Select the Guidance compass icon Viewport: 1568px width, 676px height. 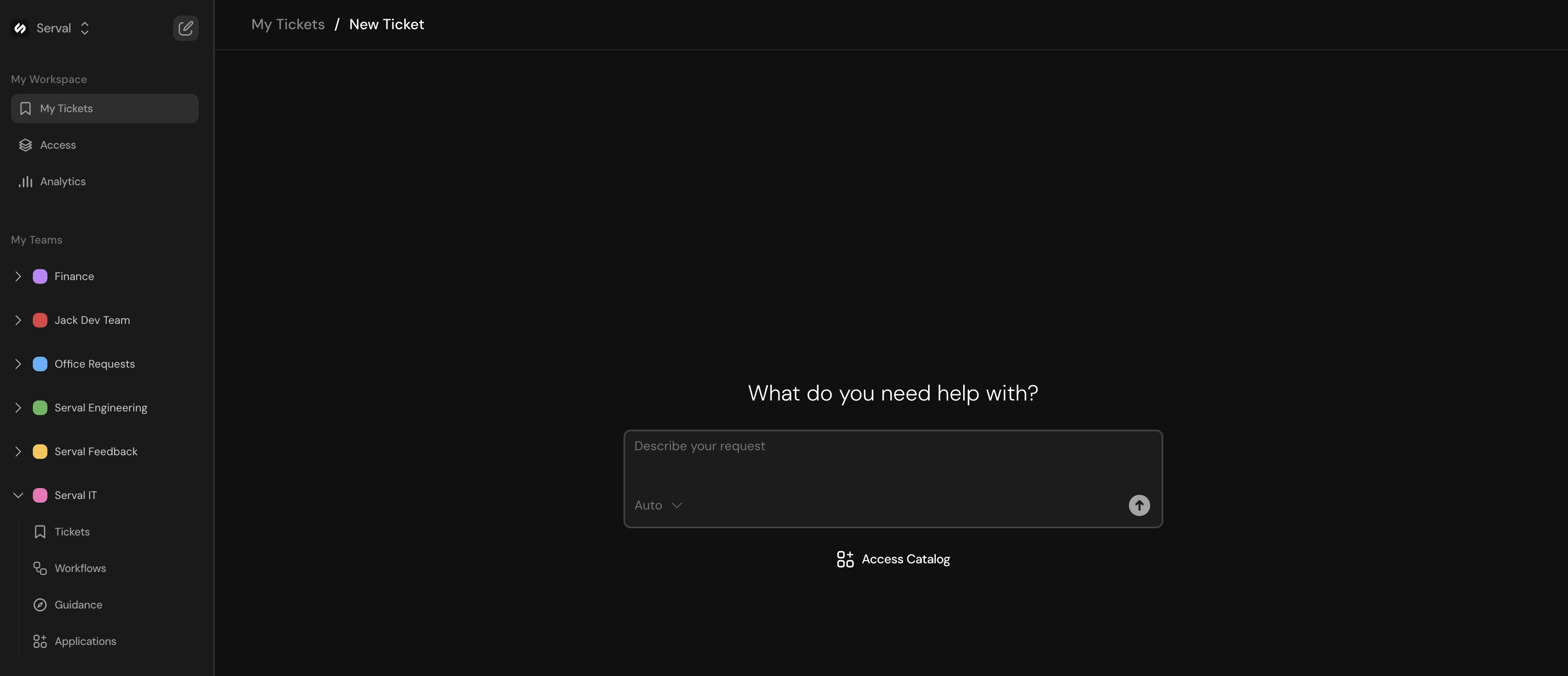point(40,604)
